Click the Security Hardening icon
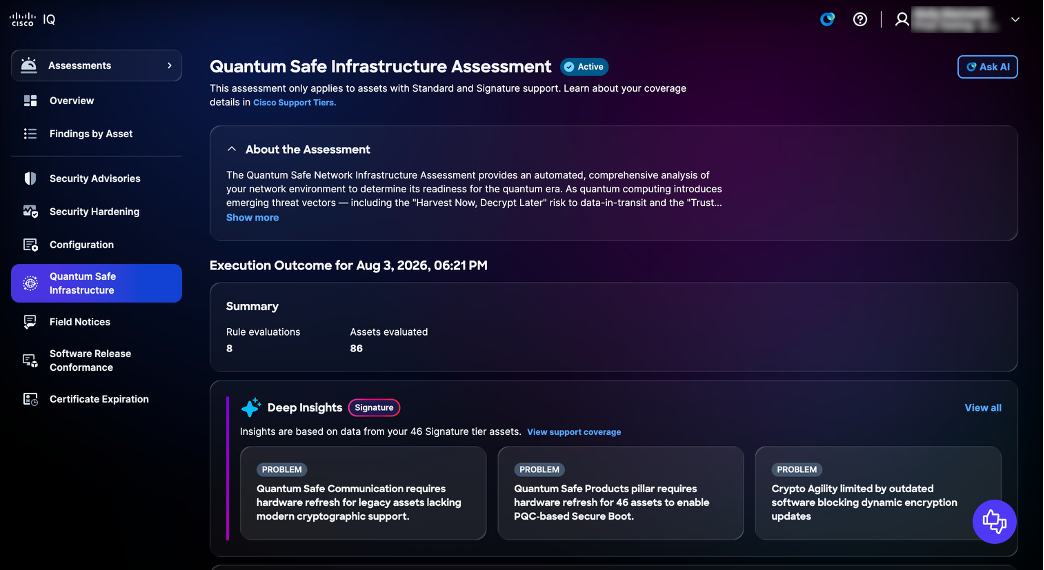 30,212
